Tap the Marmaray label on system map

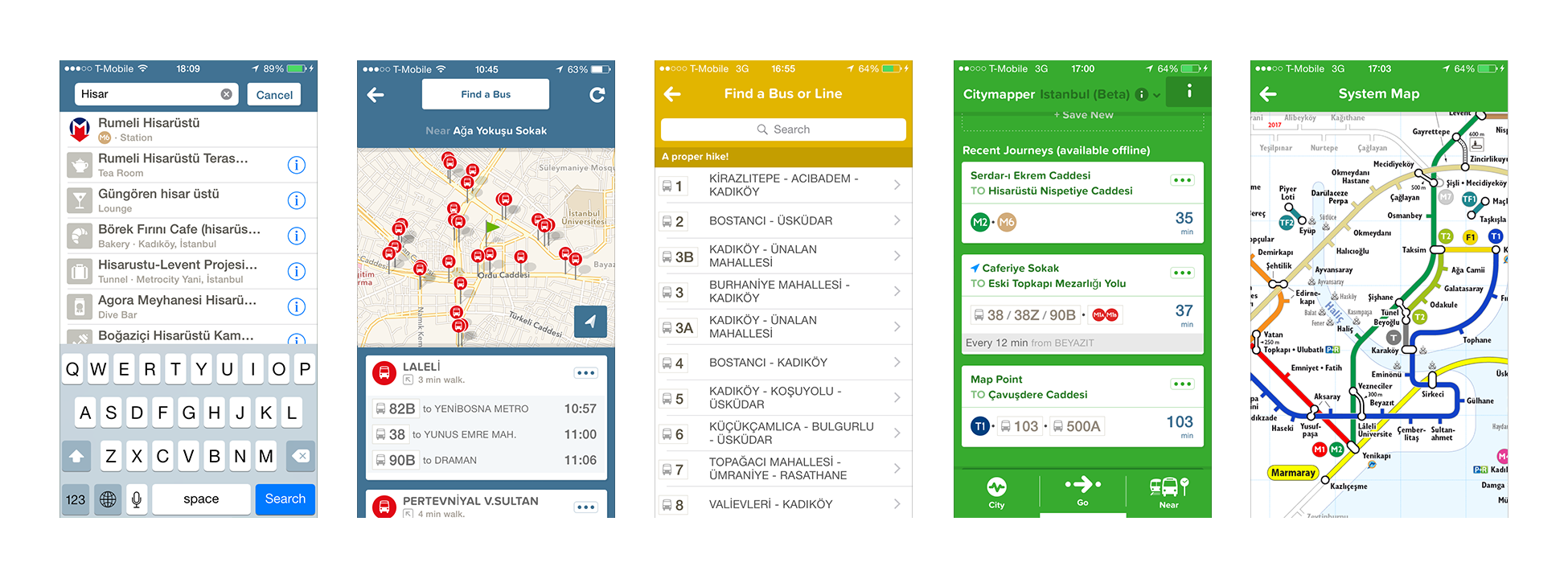tap(1293, 473)
